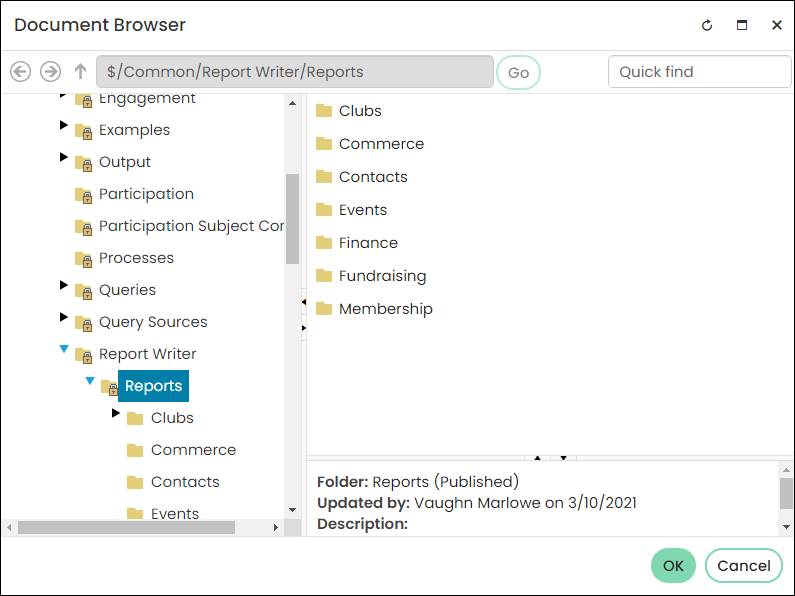Select Examples in the folder tree
This screenshot has height=596, width=795.
pyautogui.click(x=134, y=130)
